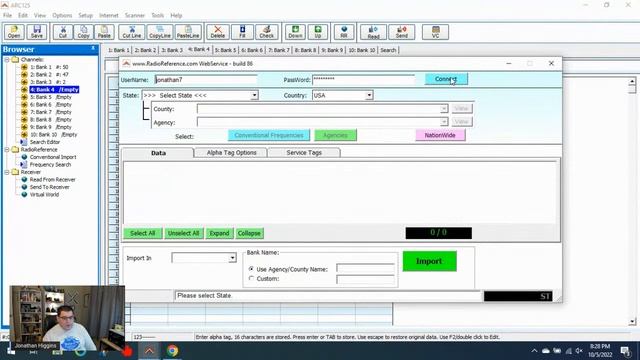Click the Expand button
Image resolution: width=640 pixels, height=360 pixels.
coord(219,233)
